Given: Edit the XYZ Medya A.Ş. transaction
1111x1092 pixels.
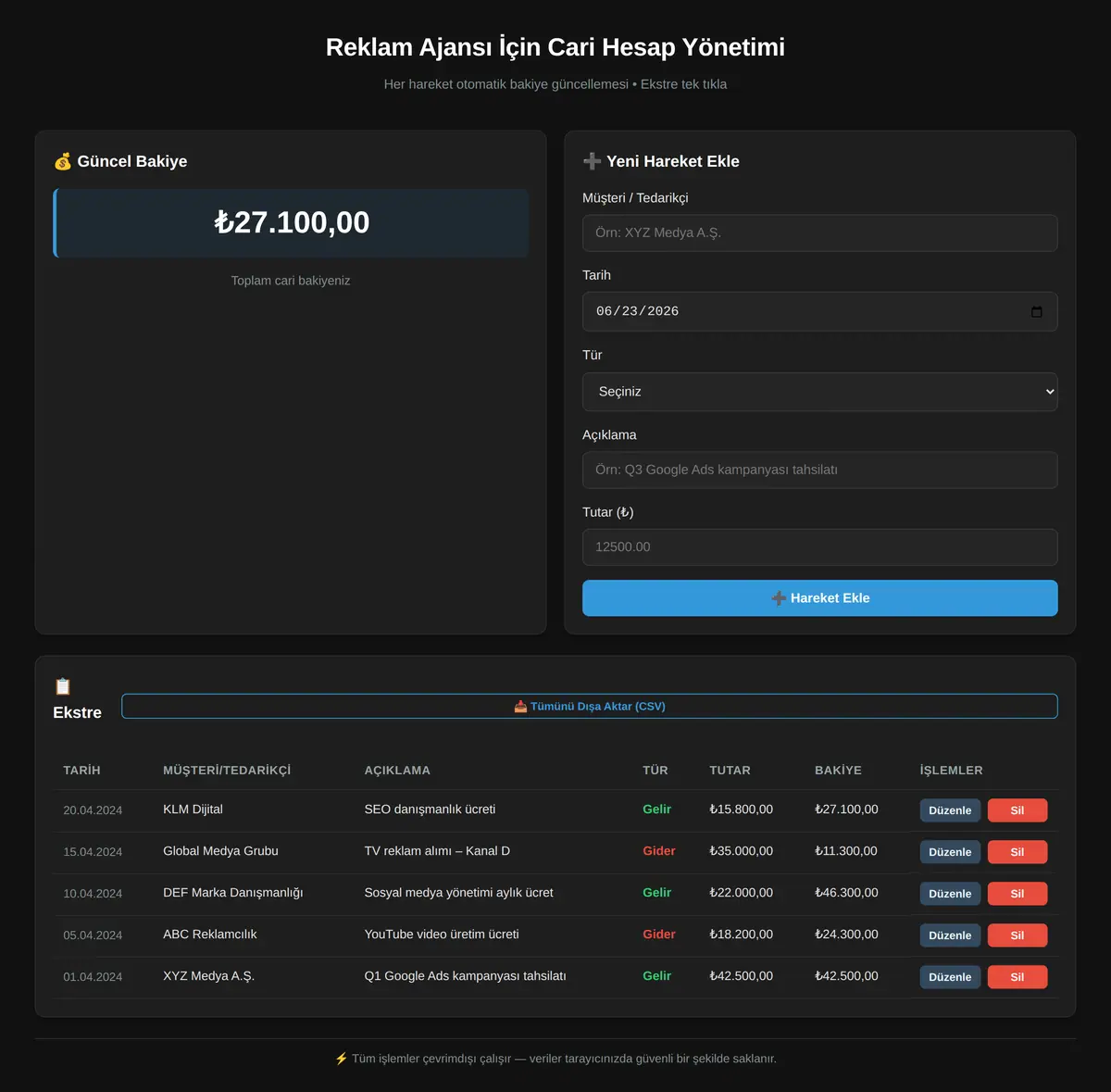Looking at the screenshot, I should [950, 977].
